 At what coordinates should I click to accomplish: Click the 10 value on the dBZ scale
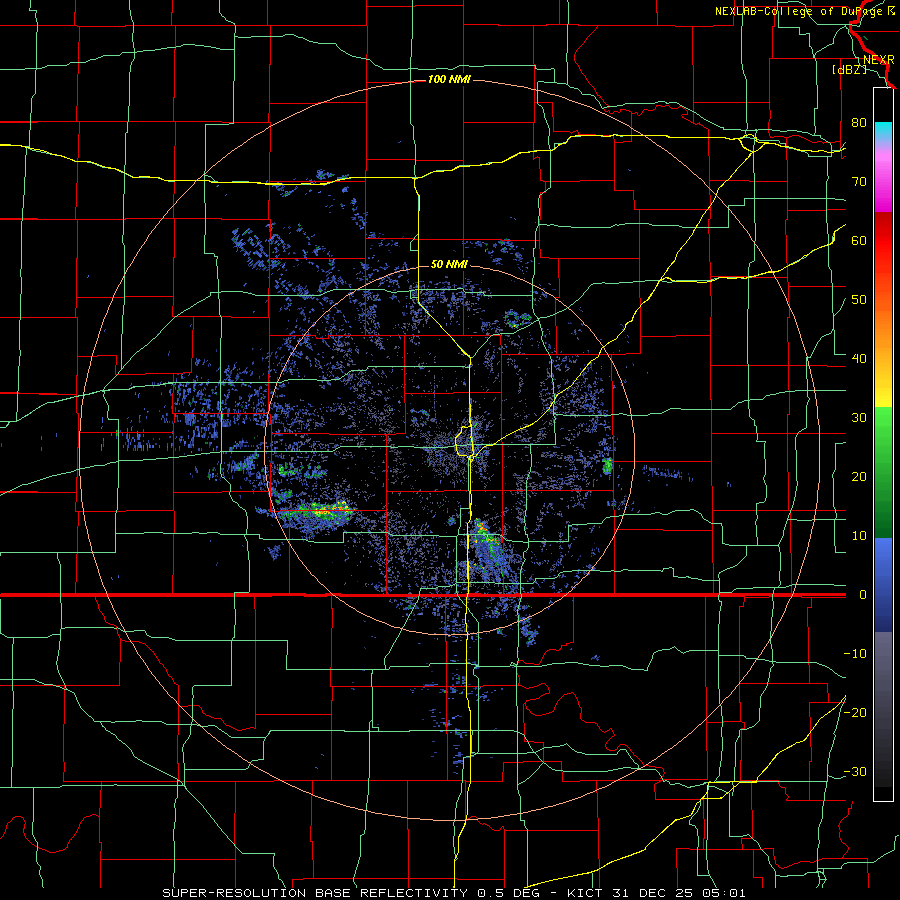tap(859, 536)
